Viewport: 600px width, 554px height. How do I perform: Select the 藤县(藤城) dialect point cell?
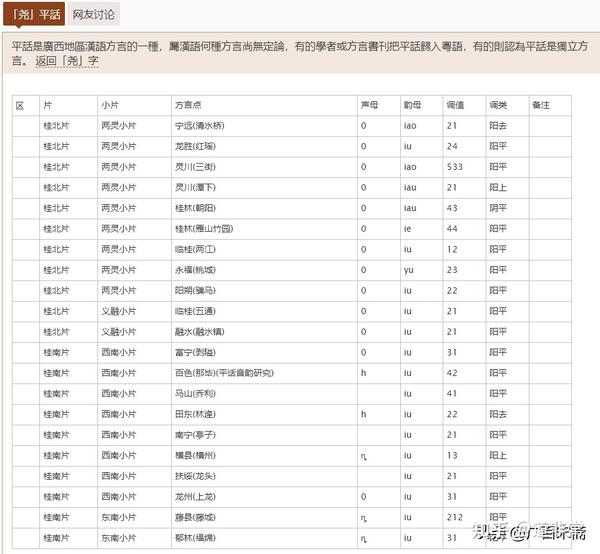264,518
